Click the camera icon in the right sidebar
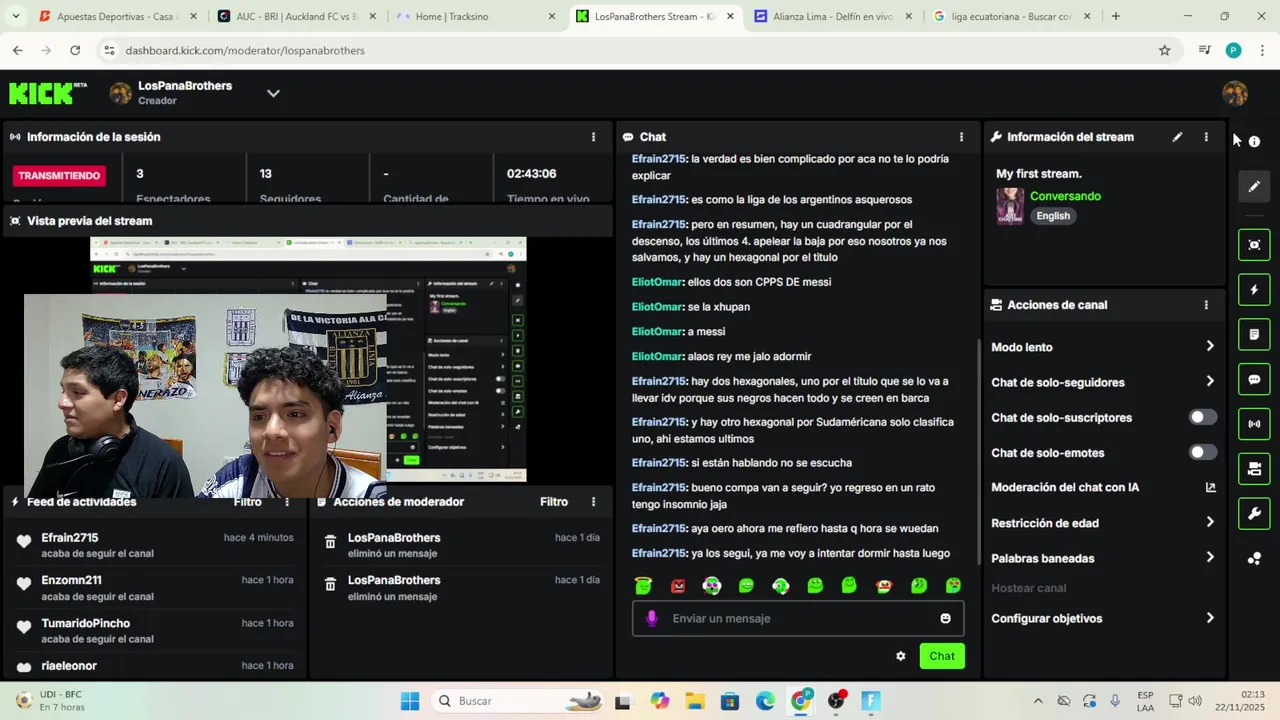Image resolution: width=1280 pixels, height=720 pixels. (x=1254, y=468)
